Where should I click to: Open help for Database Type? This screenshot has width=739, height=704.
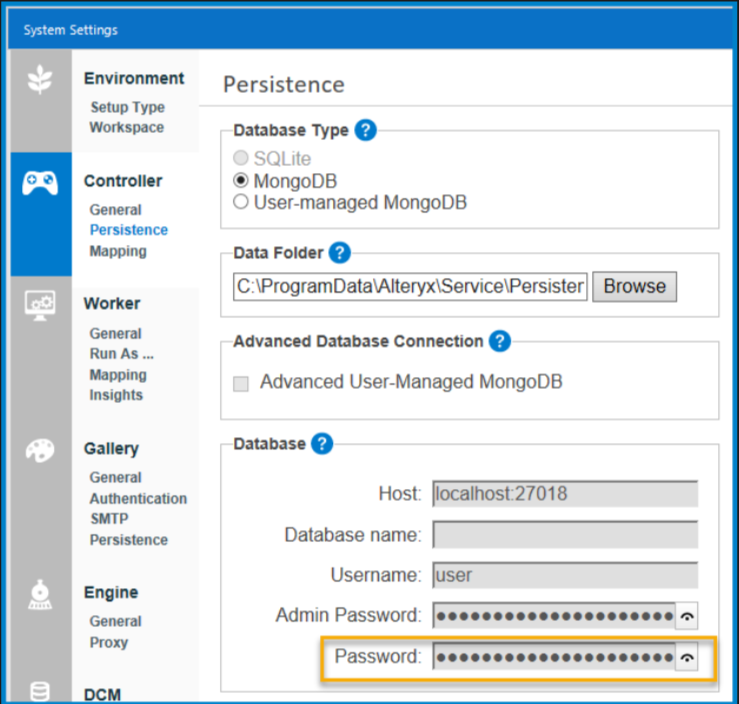click(x=365, y=130)
